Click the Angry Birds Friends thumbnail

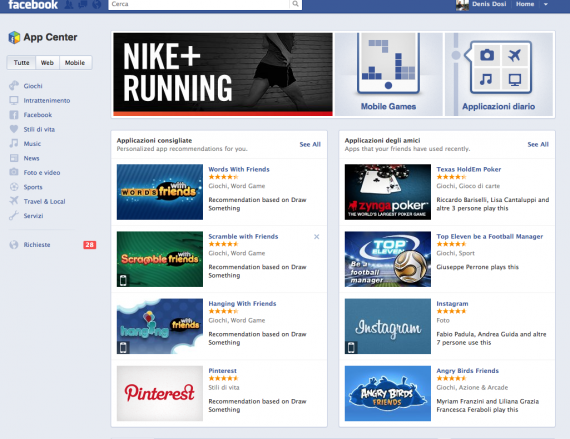click(x=388, y=394)
